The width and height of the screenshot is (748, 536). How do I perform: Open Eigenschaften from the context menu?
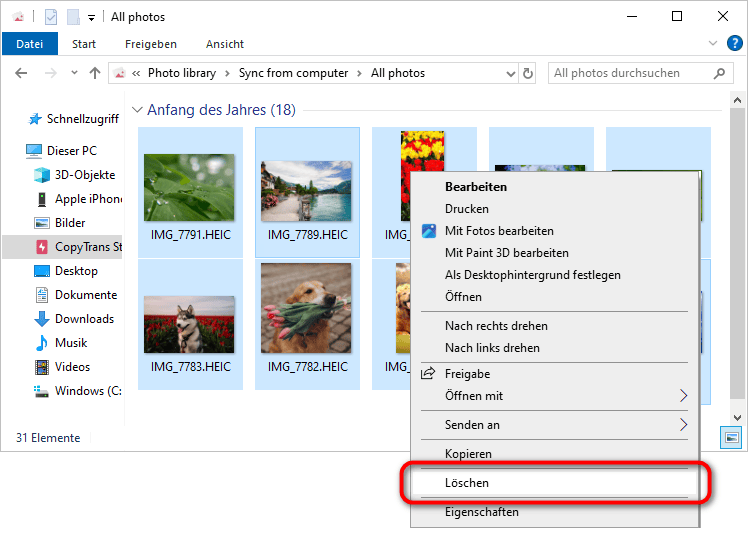[x=481, y=512]
